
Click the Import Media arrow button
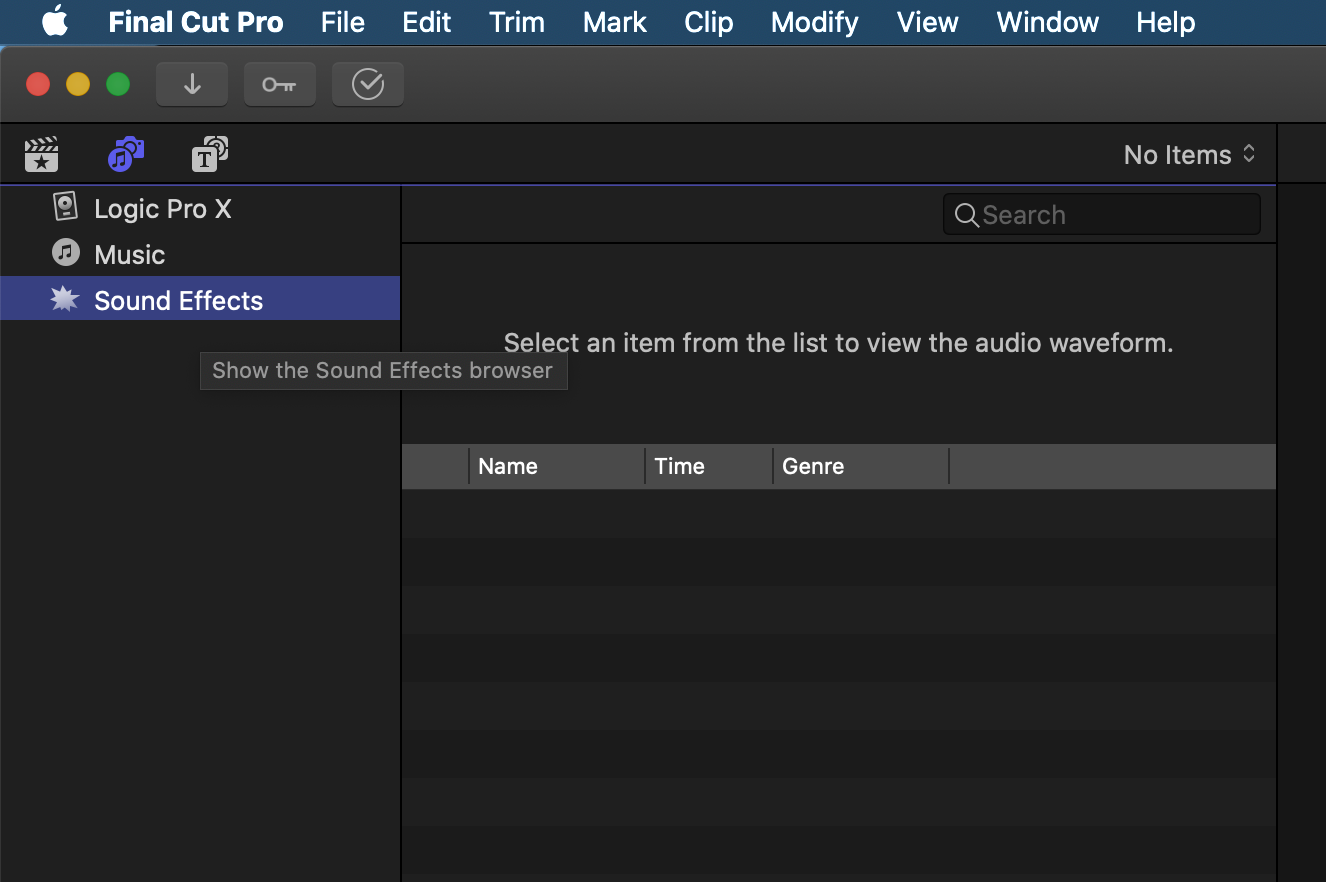tap(192, 85)
